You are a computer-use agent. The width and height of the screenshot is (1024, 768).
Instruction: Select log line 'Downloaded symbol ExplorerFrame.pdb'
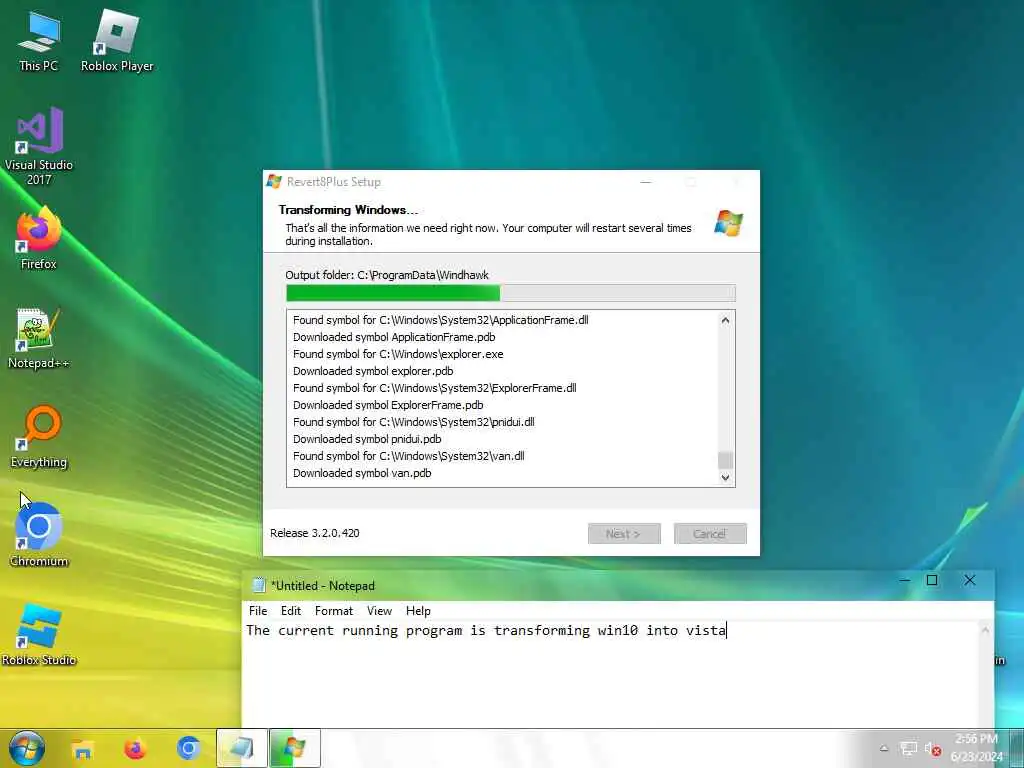[x=388, y=405]
